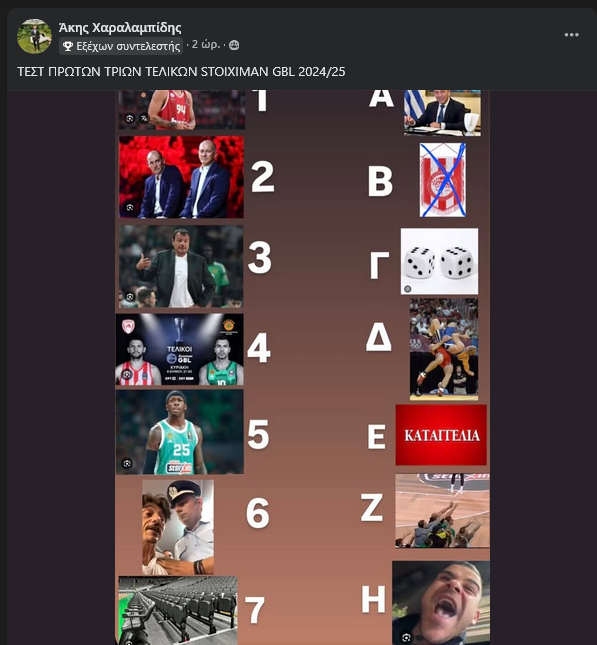This screenshot has height=645, width=597.
Task: Click the Εξέχων συντελεστής contributor badge
Action: [121, 46]
